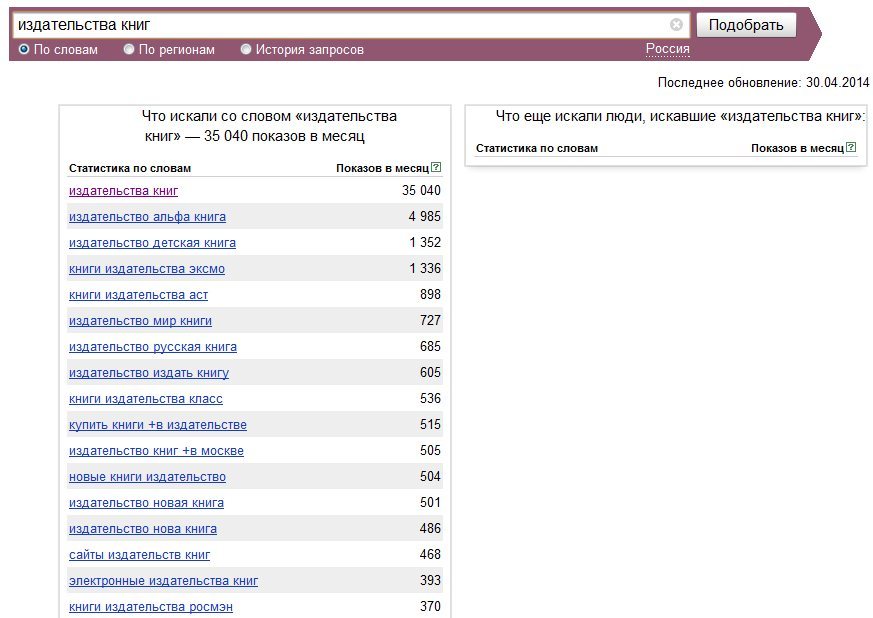Open the 'издательство русская книга' link
The image size is (873, 618).
153,347
